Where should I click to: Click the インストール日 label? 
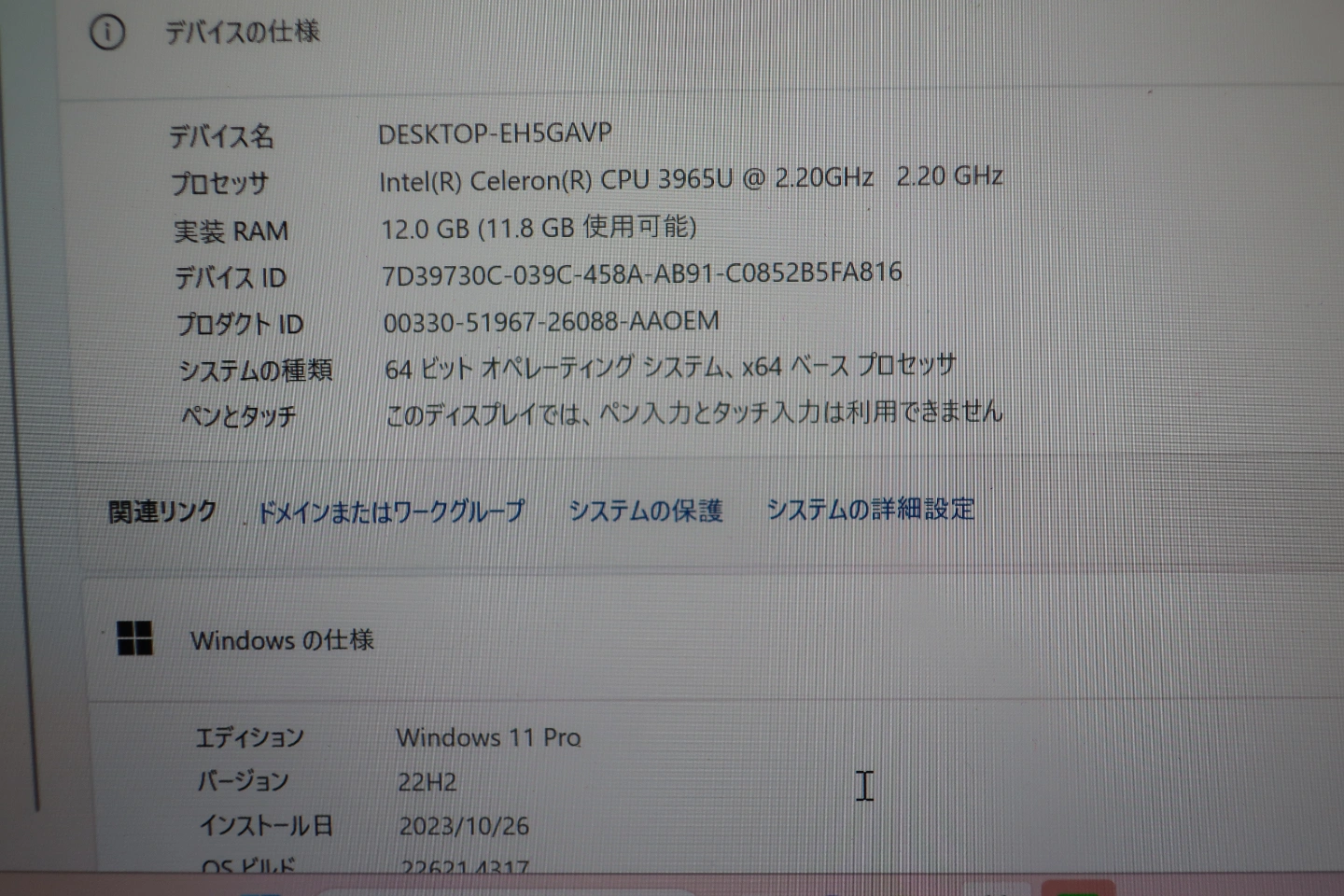pyautogui.click(x=266, y=825)
